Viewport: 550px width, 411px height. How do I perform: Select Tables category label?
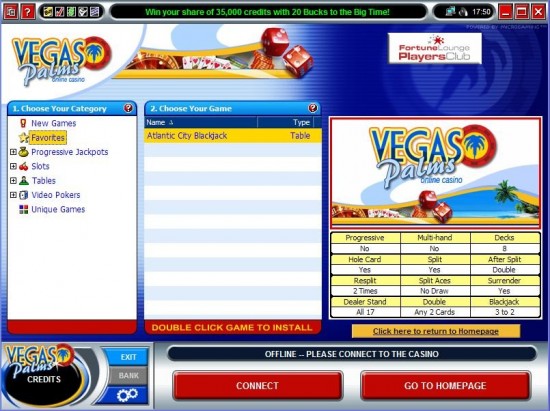(44, 181)
